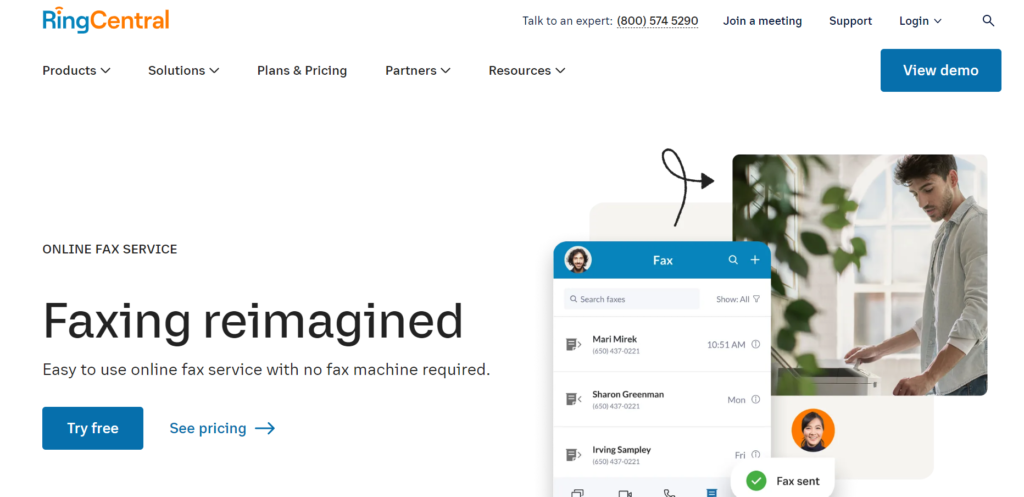Click the fax icon beside Irving Sampley
Image resolution: width=1024 pixels, height=497 pixels.
pos(573,455)
